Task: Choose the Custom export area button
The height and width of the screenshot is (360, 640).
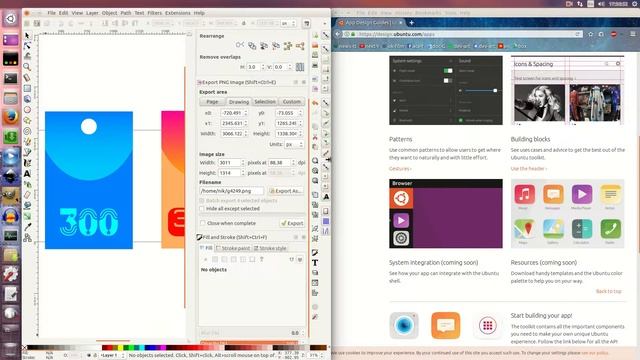Action: (292, 102)
